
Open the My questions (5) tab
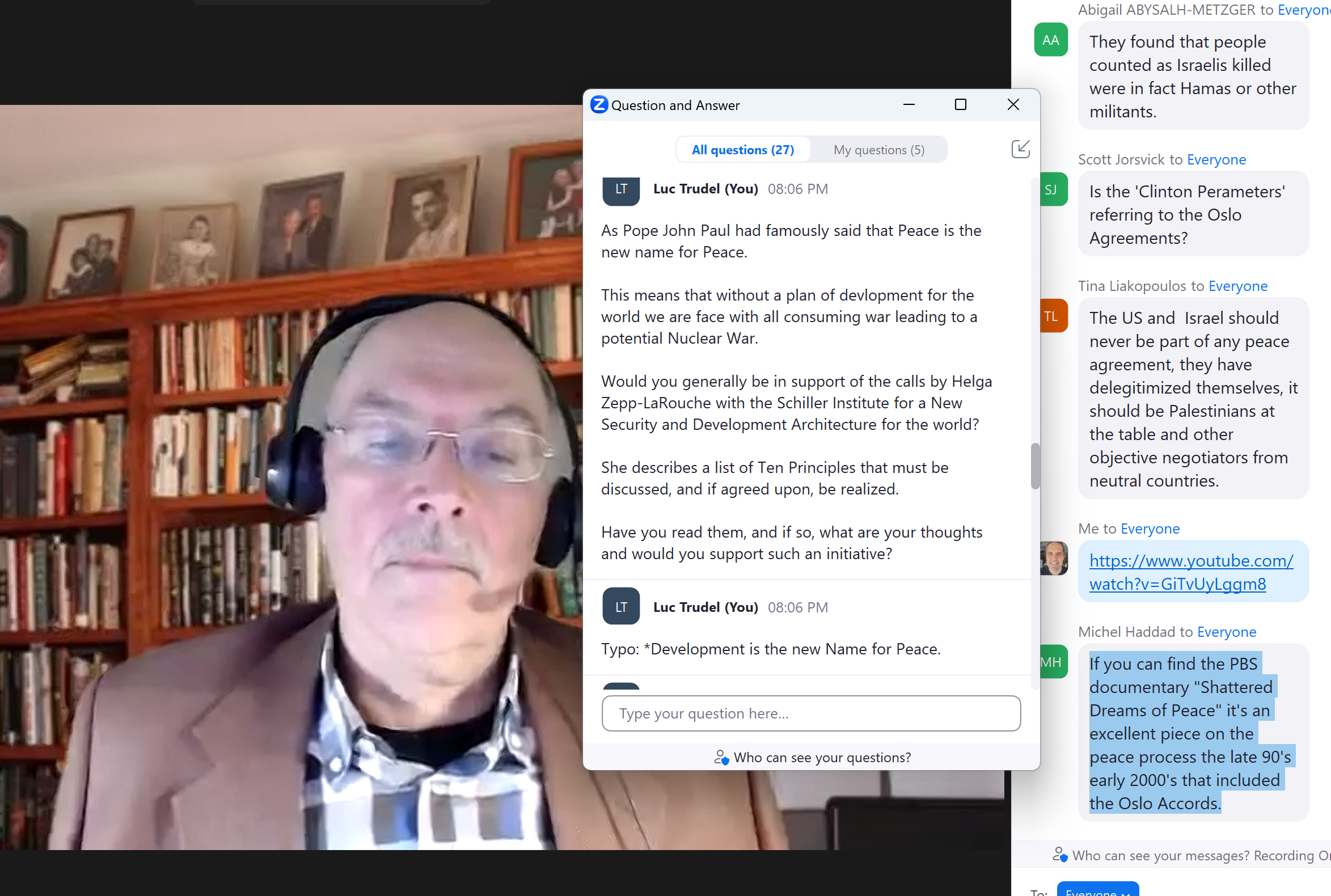point(879,150)
